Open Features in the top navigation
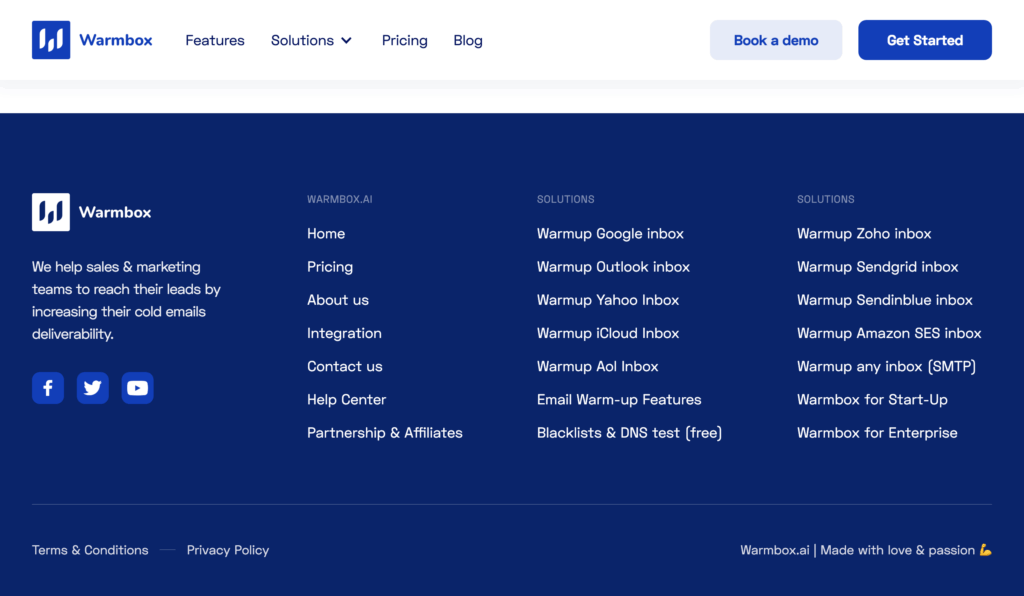 (215, 40)
